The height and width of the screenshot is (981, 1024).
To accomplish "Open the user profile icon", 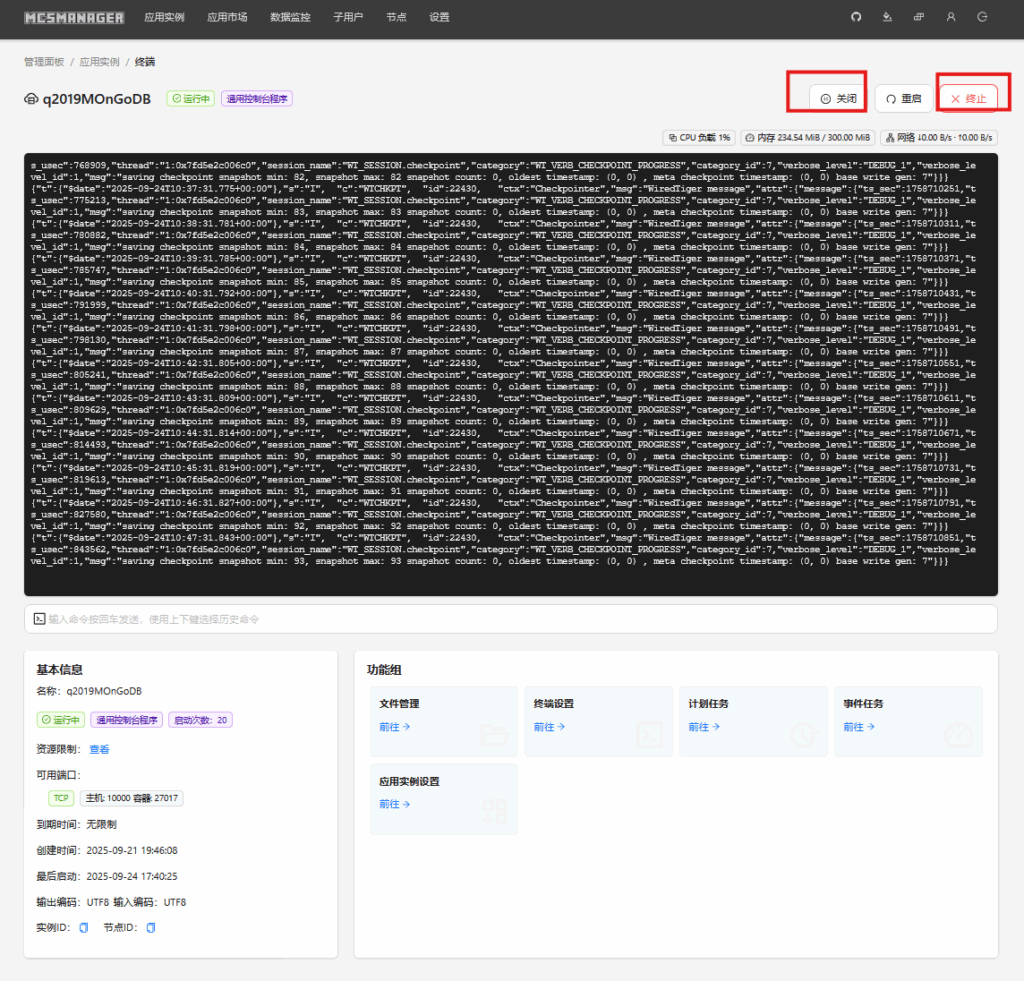I will (950, 17).
